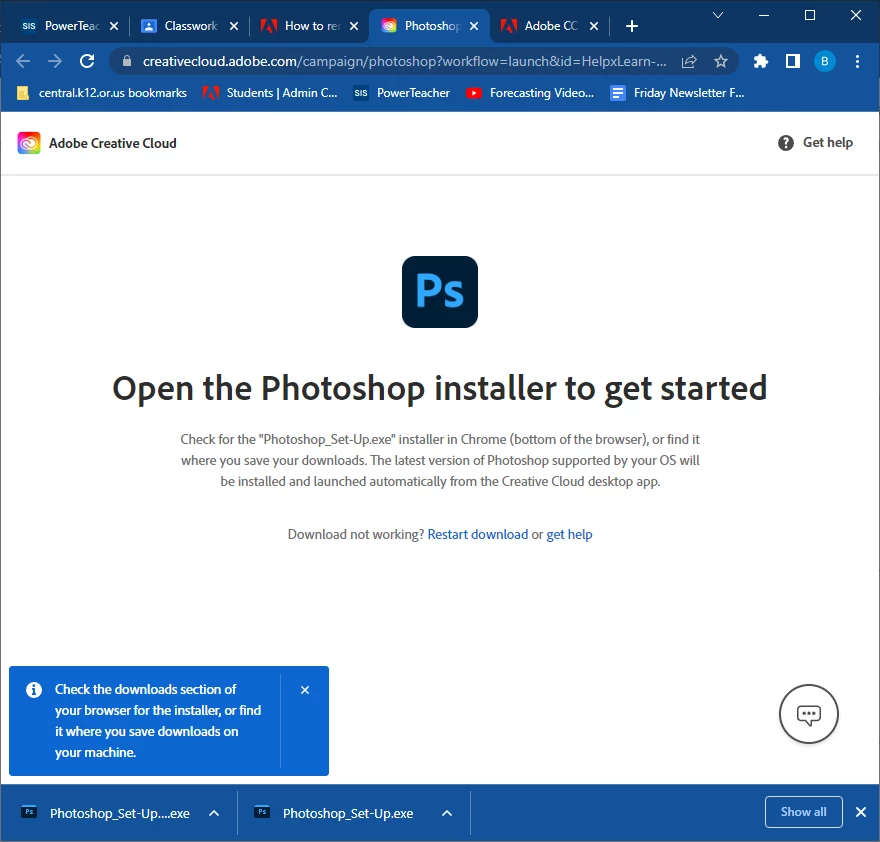Open the profile B avatar
Image resolution: width=880 pixels, height=842 pixels.
click(824, 61)
